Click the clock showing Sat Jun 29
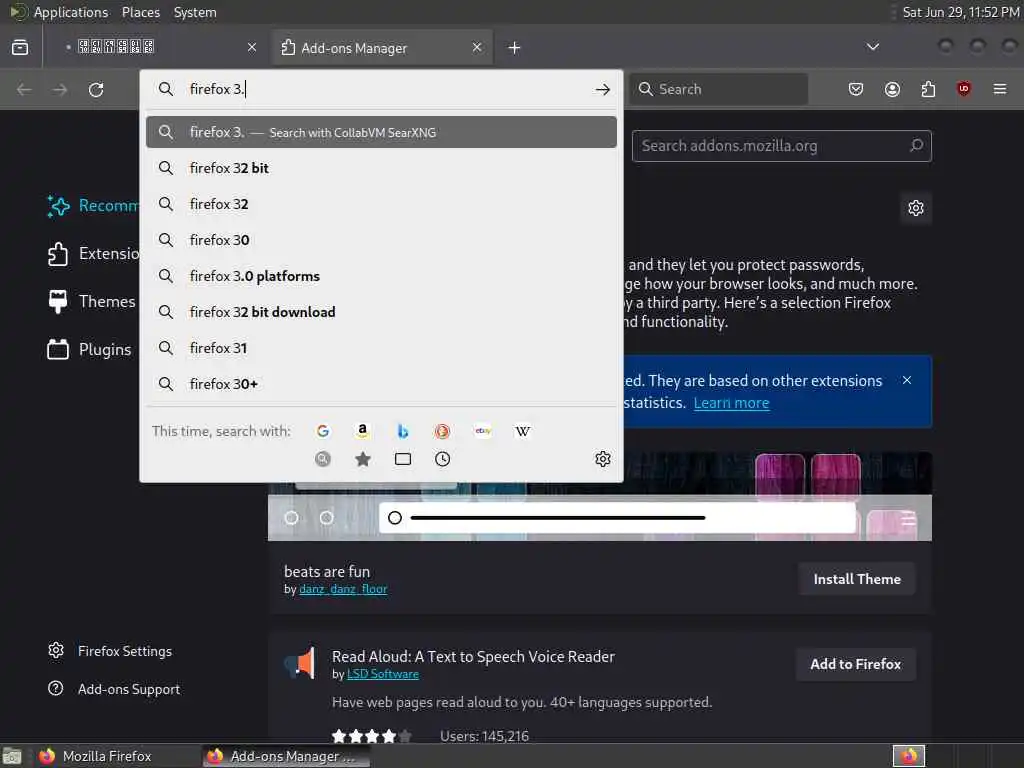Screen dimensions: 1024x768 [x=961, y=12]
